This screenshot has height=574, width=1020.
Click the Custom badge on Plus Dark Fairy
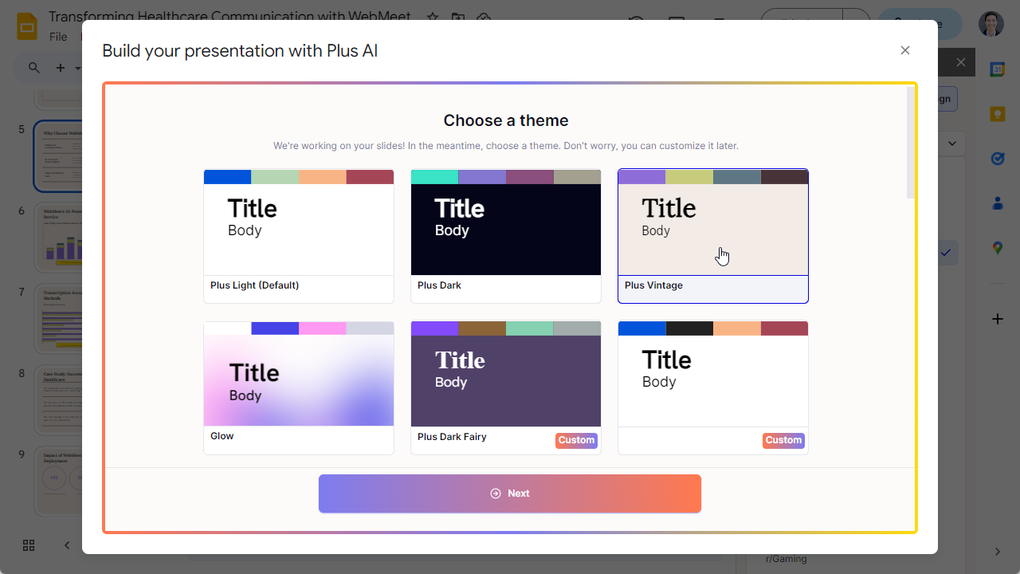576,440
